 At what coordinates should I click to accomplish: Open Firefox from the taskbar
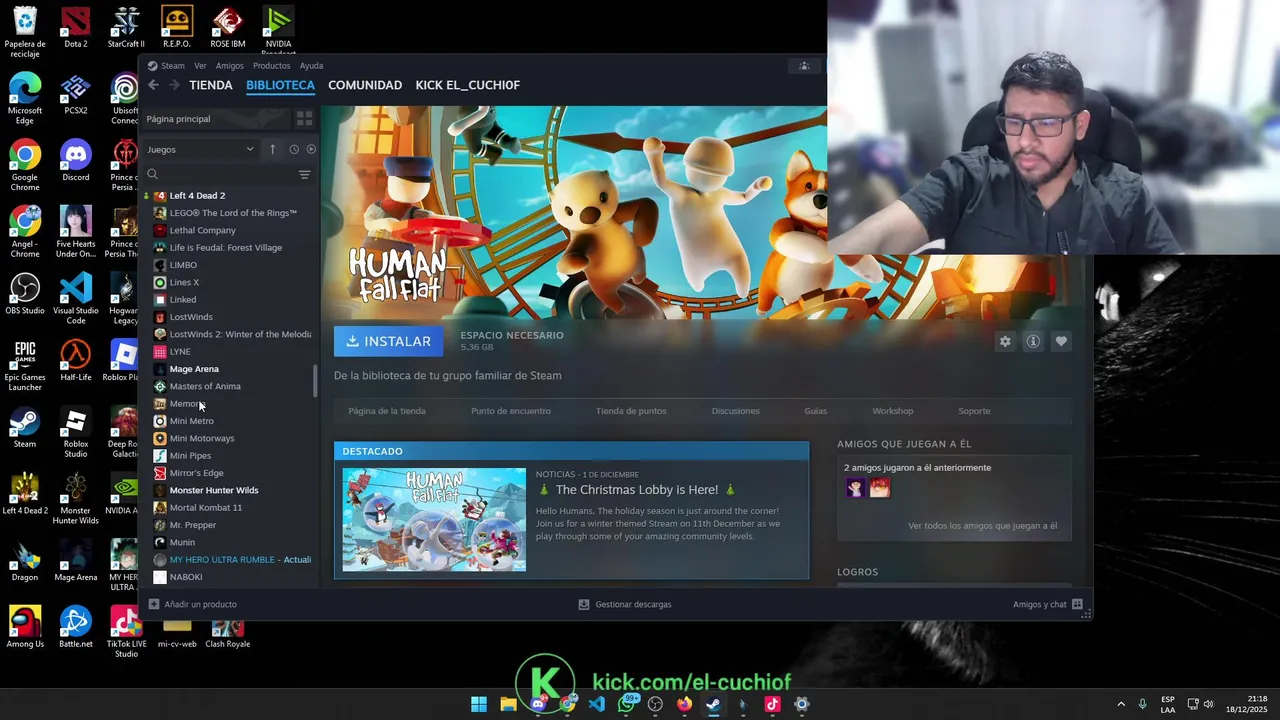[684, 704]
